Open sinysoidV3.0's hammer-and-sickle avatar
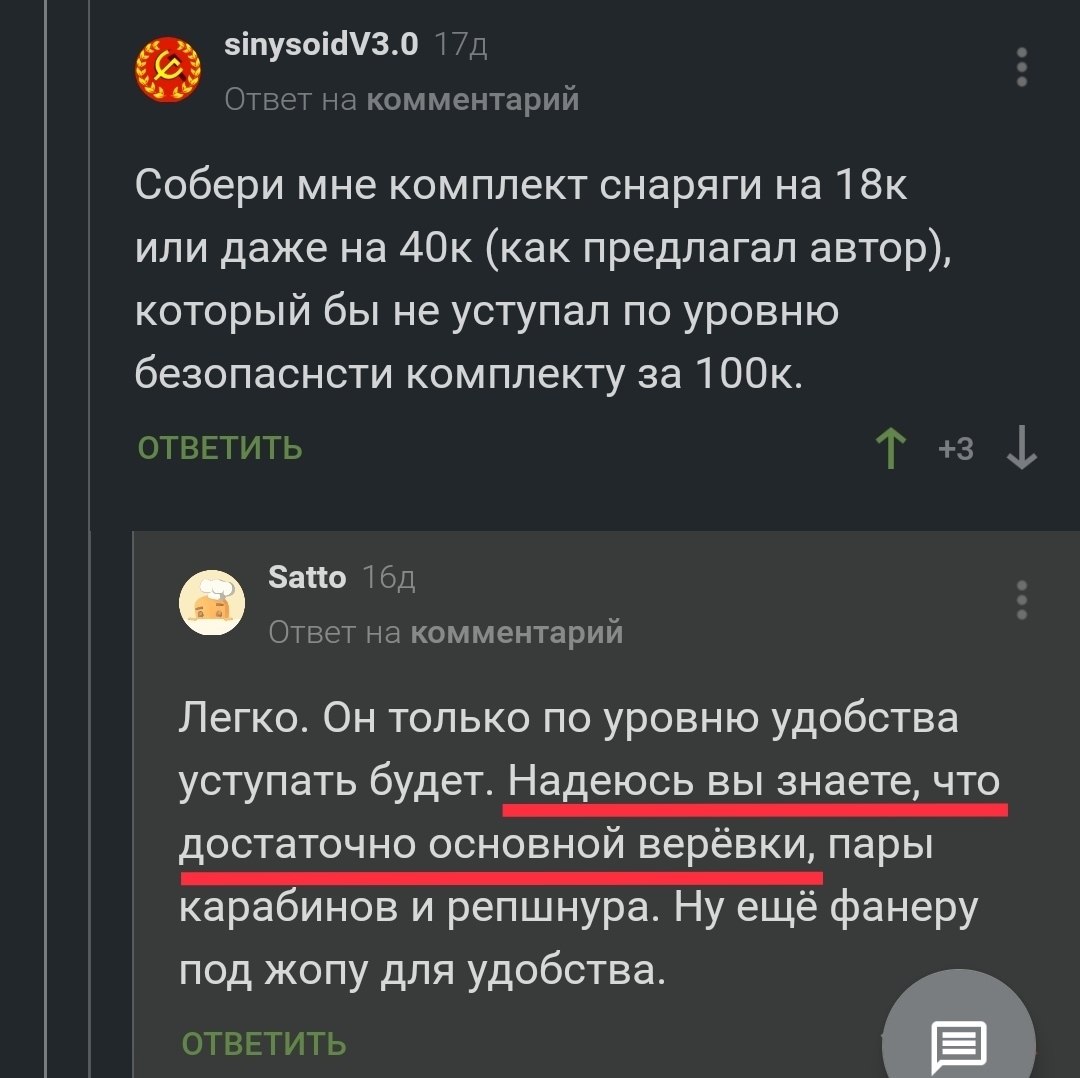1080x1078 pixels. tap(168, 69)
